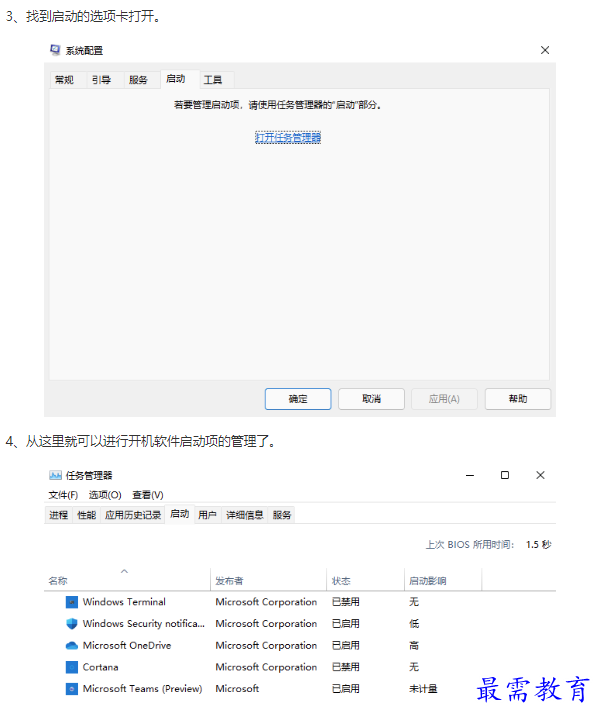Click the sort arrow above 名称
Screen dimensions: 598x721
[124, 572]
